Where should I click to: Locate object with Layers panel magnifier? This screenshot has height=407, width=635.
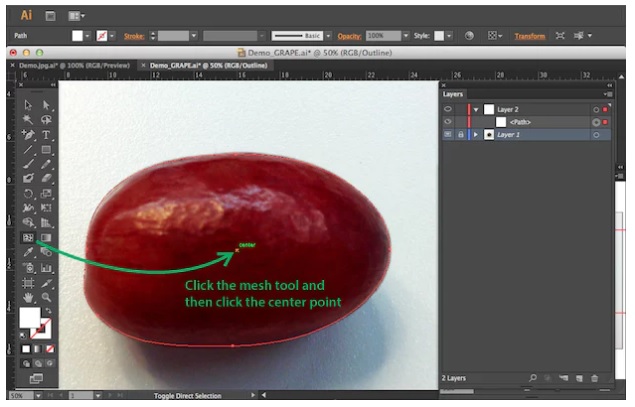pyautogui.click(x=533, y=378)
